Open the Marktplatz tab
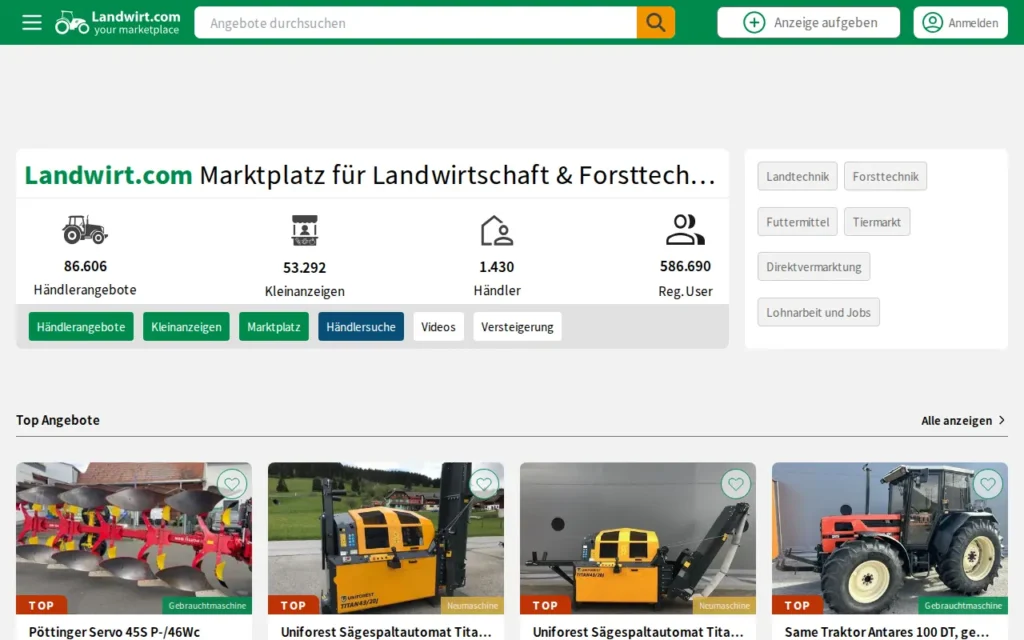The width and height of the screenshot is (1024, 640). [x=274, y=327]
